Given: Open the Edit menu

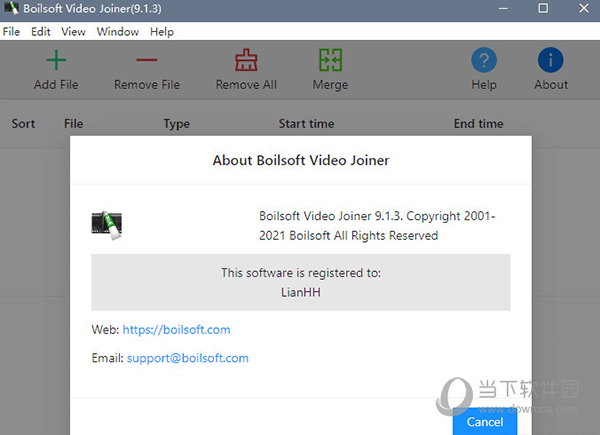Looking at the screenshot, I should point(41,31).
